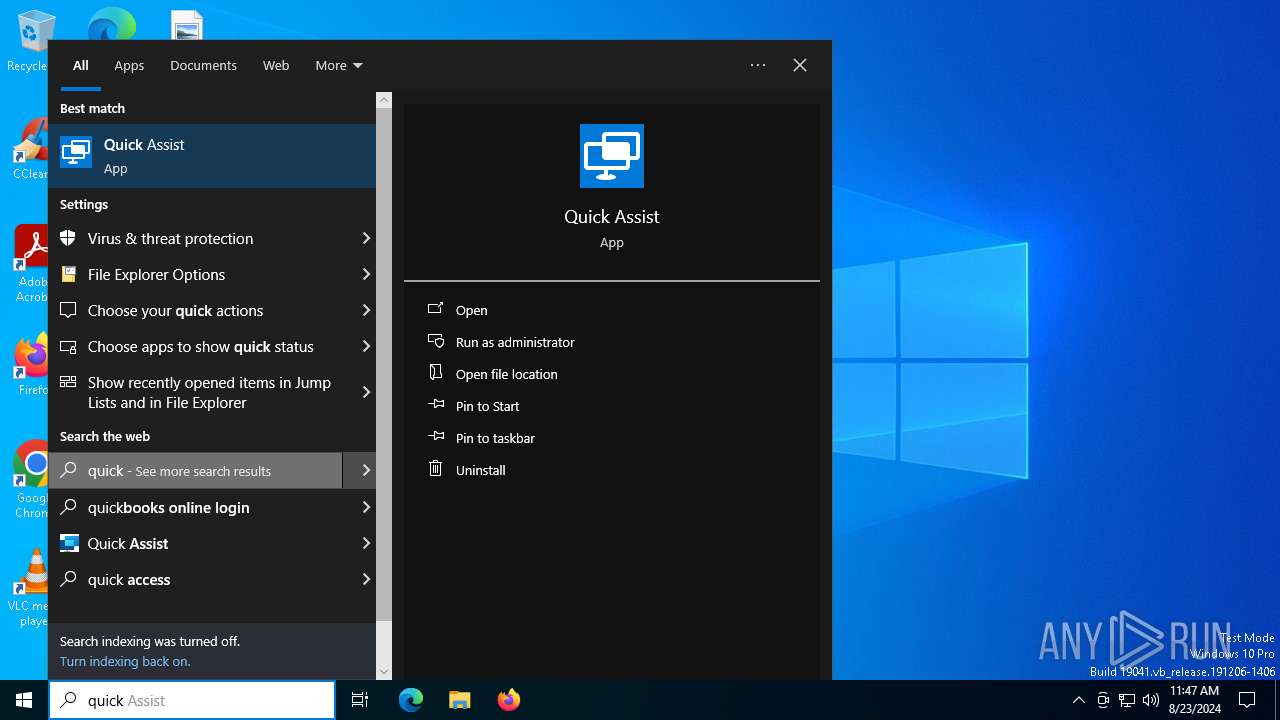Expand quickbooks online login suggestion arrow
1280x720 pixels.
[366, 507]
